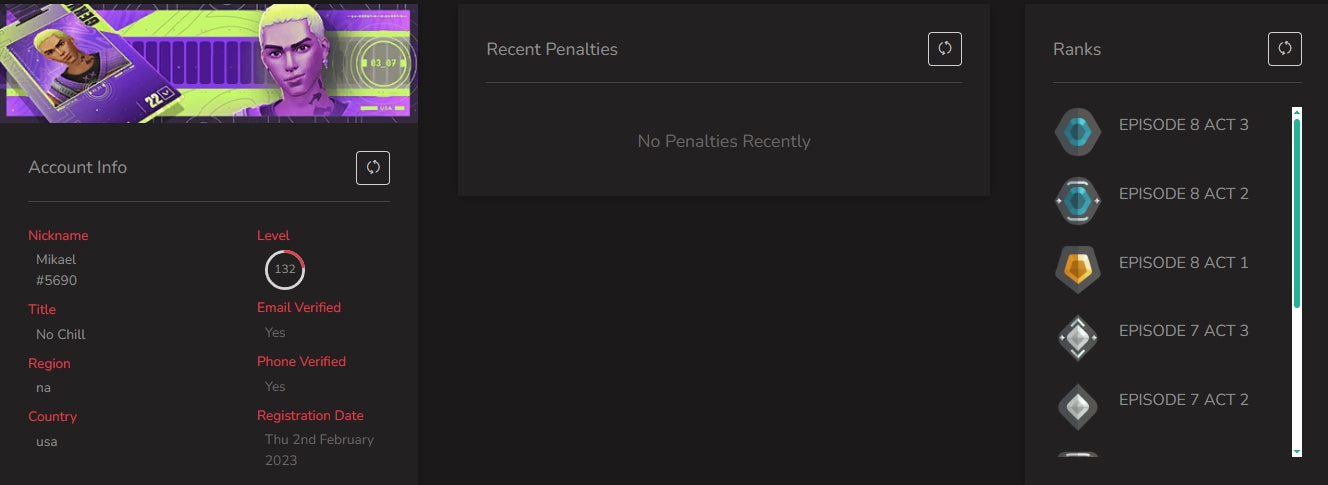
Task: Select the EPISODE 8 ACT 3 label
Action: point(1184,125)
